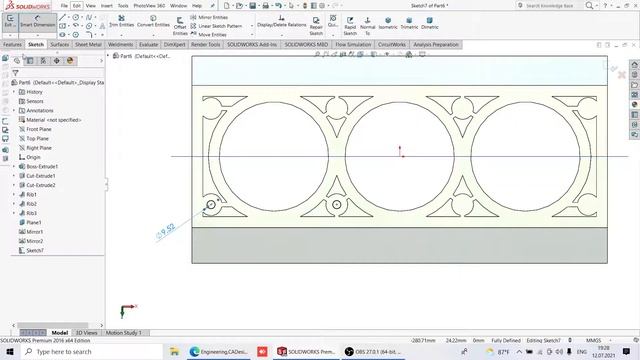Open the Window menu
640x360 pixels.
coord(178,6)
